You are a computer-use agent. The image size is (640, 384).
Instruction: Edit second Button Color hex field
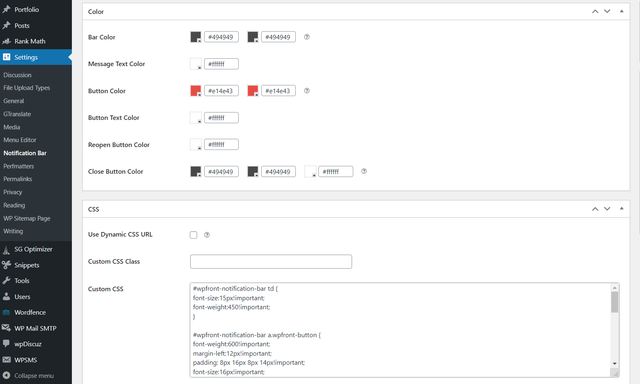coord(278,91)
